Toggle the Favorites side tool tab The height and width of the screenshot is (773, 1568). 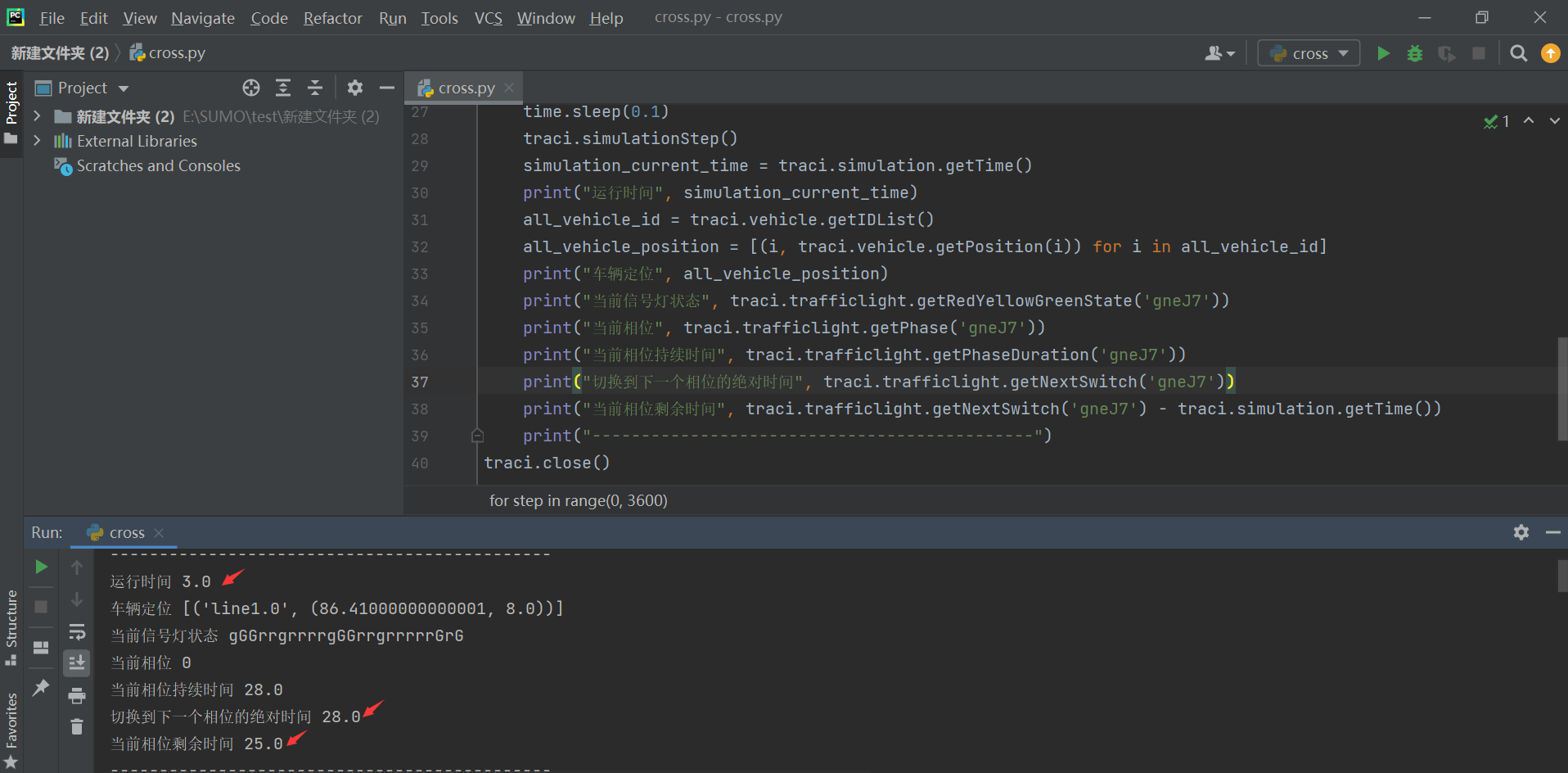pyautogui.click(x=11, y=730)
